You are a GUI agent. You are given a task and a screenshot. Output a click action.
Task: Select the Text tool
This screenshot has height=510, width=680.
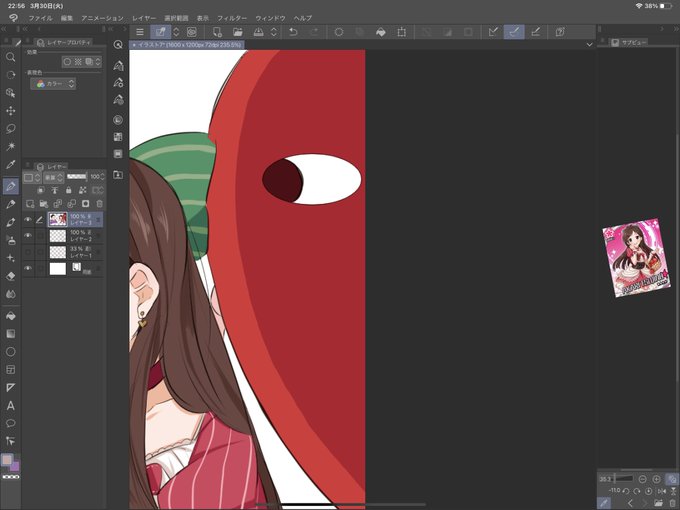10,405
